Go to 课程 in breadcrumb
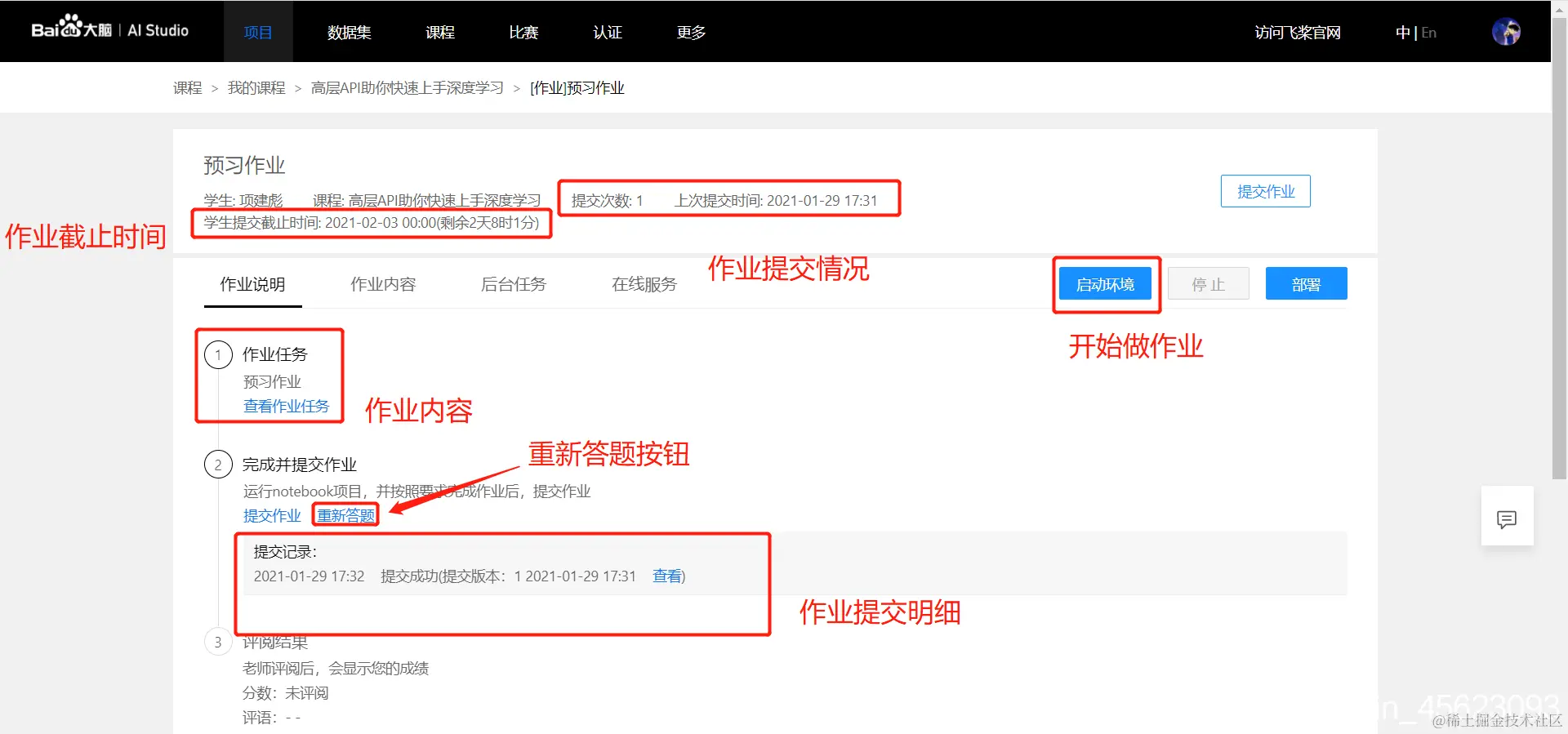Viewport: 1568px width, 734px height. point(188,88)
